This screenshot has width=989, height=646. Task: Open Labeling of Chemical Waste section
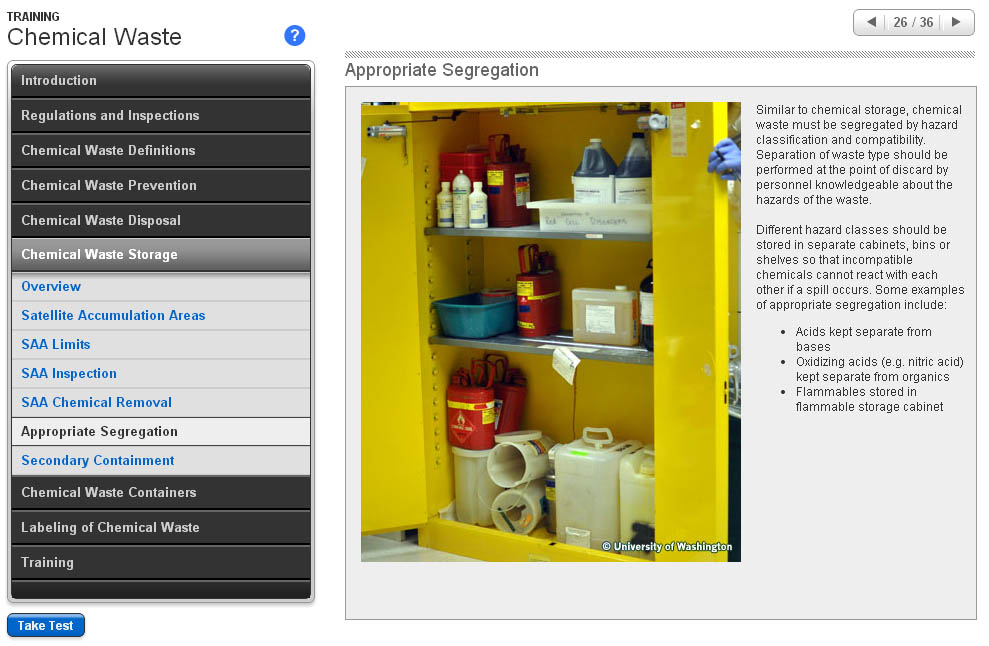[160, 528]
